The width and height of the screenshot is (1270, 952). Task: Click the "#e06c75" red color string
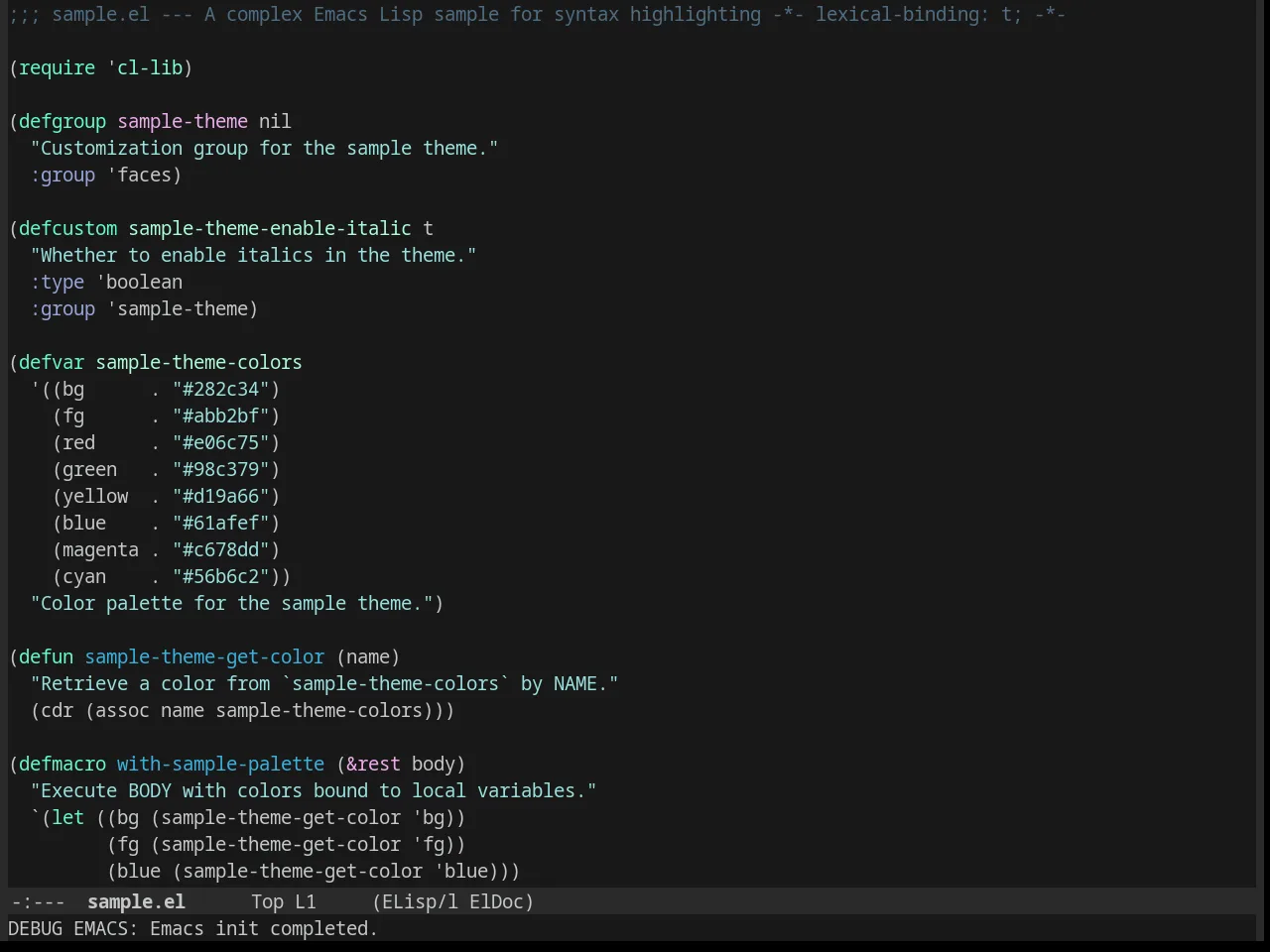pyautogui.click(x=221, y=442)
